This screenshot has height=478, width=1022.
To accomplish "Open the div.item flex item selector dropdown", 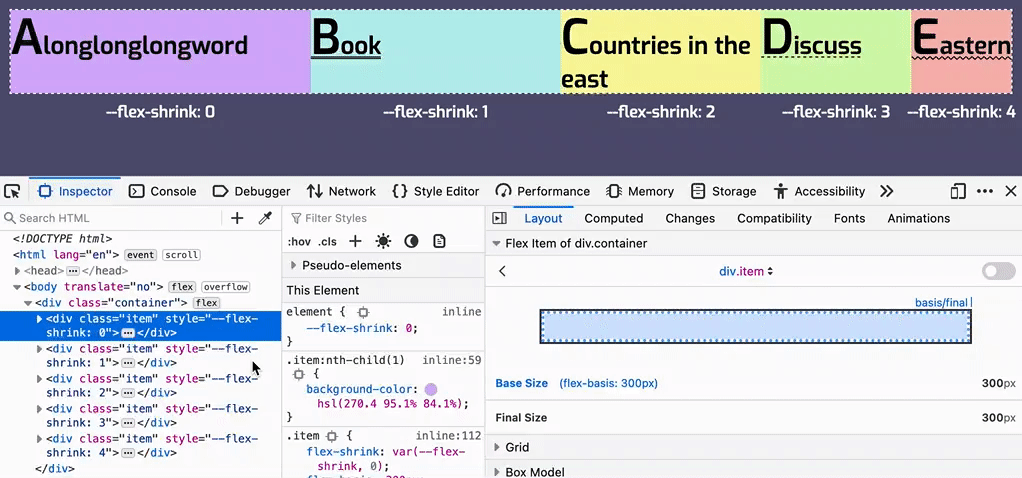I will coord(747,271).
